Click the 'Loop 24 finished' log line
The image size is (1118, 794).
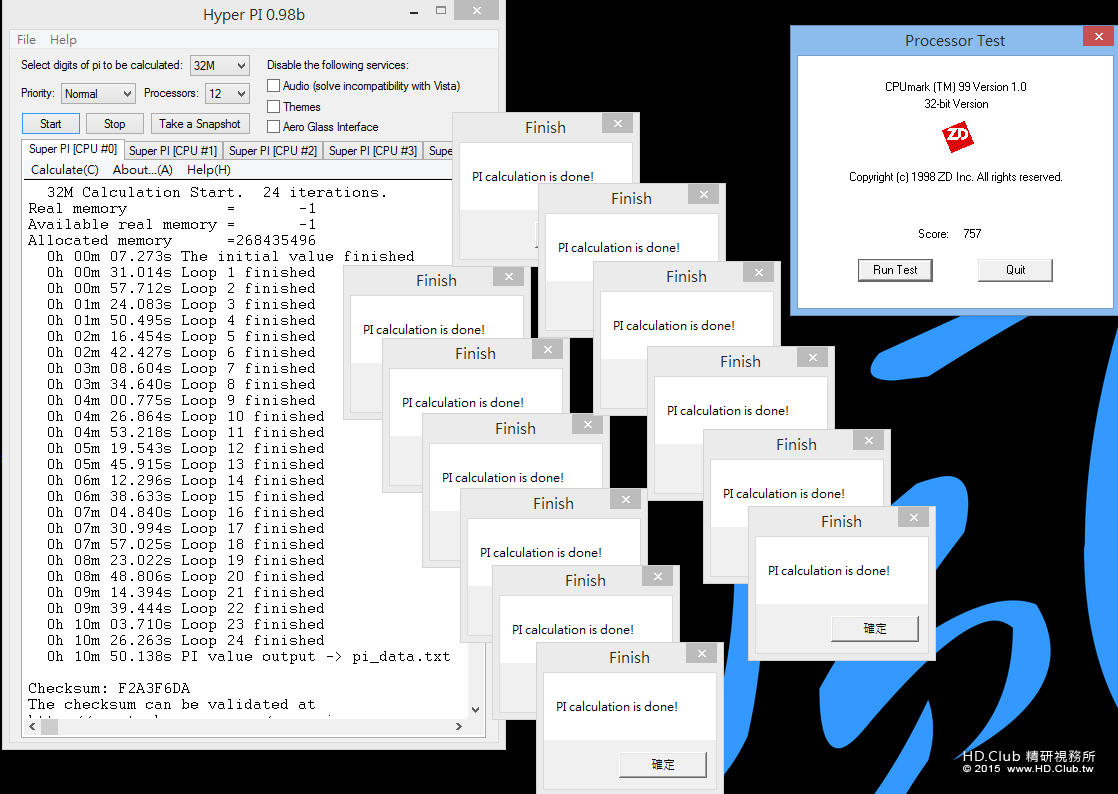pos(185,641)
